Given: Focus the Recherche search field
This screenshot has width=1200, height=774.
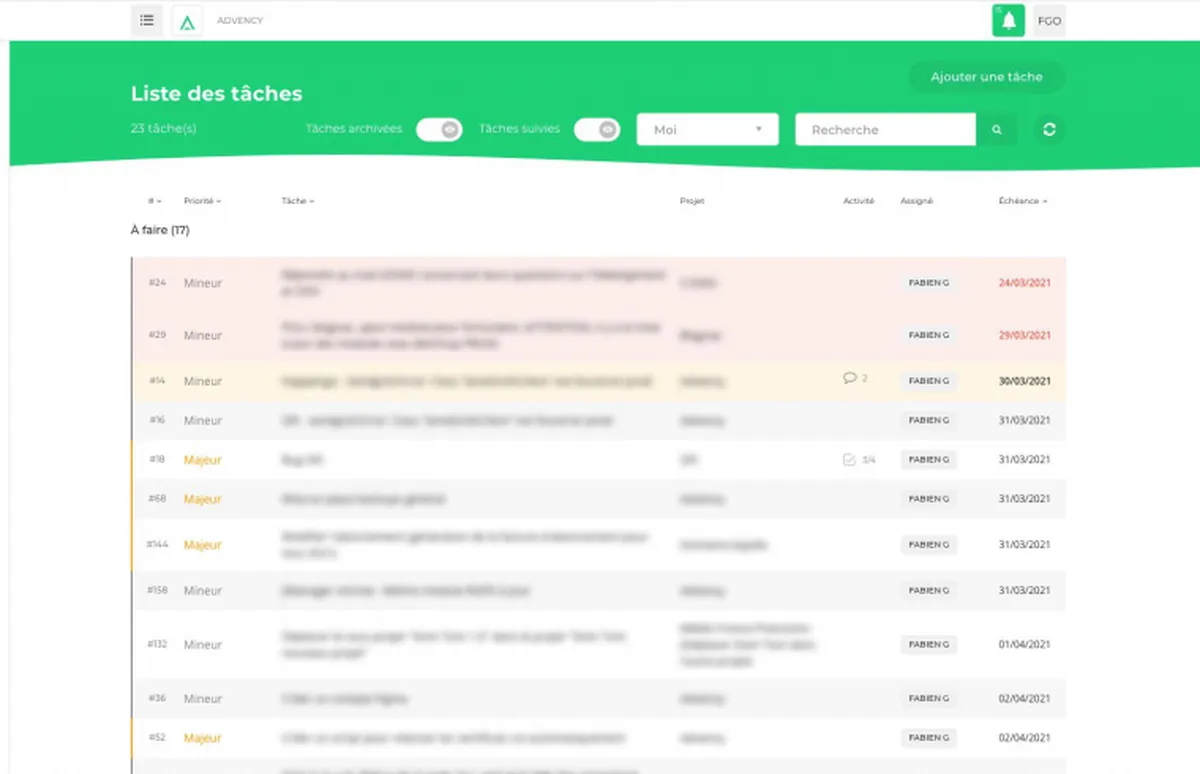Looking at the screenshot, I should coord(885,130).
